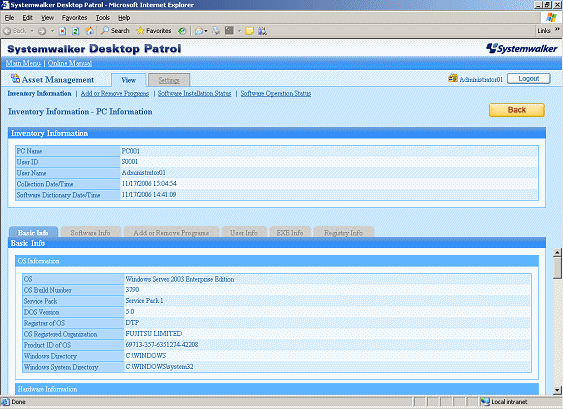Open the Add or Remove Programs link
Image resolution: width=563 pixels, height=409 pixels.
[115, 93]
